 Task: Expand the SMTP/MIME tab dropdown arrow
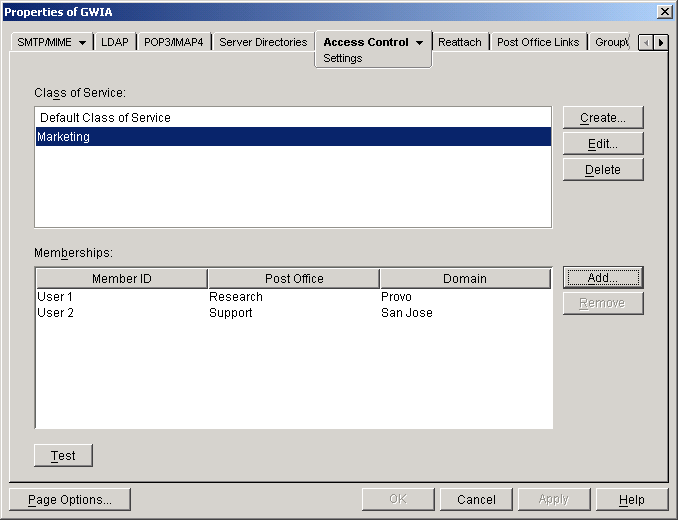tap(83, 43)
